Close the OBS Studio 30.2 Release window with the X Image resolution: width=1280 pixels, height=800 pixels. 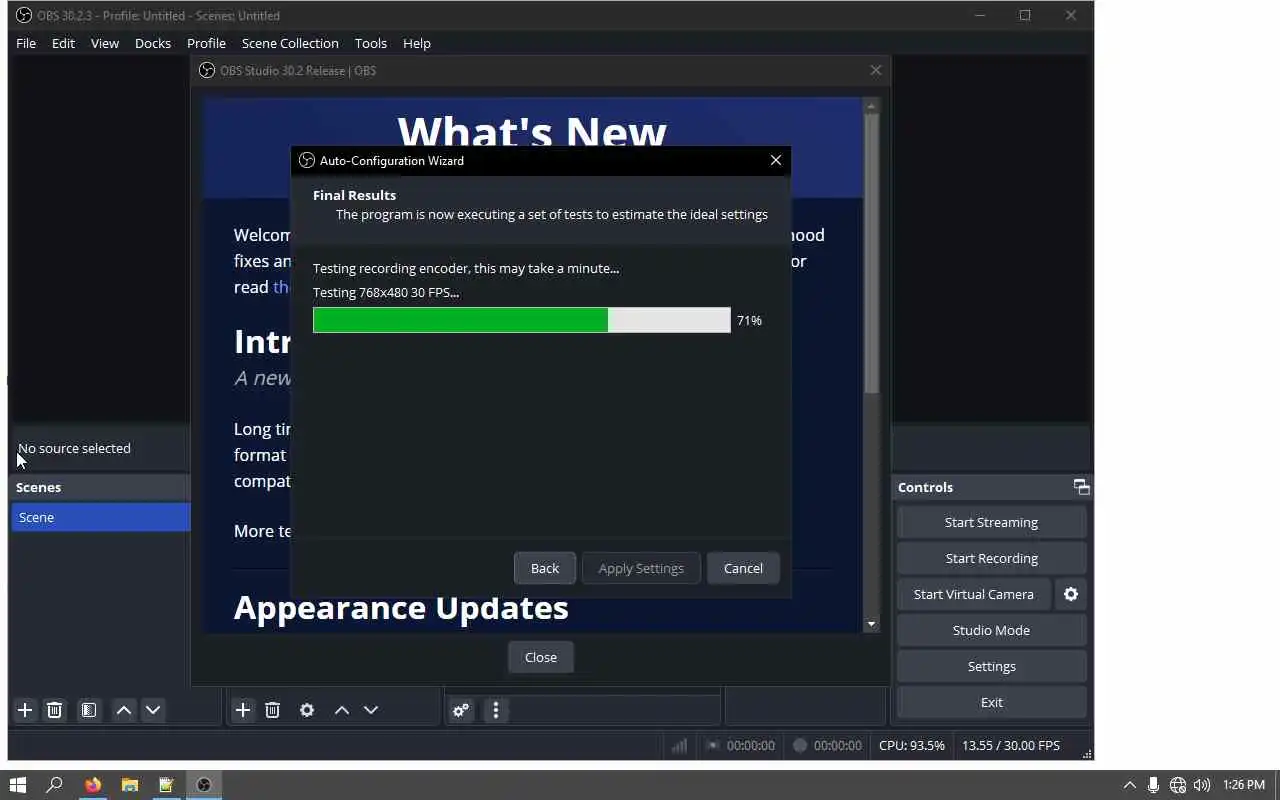click(876, 70)
